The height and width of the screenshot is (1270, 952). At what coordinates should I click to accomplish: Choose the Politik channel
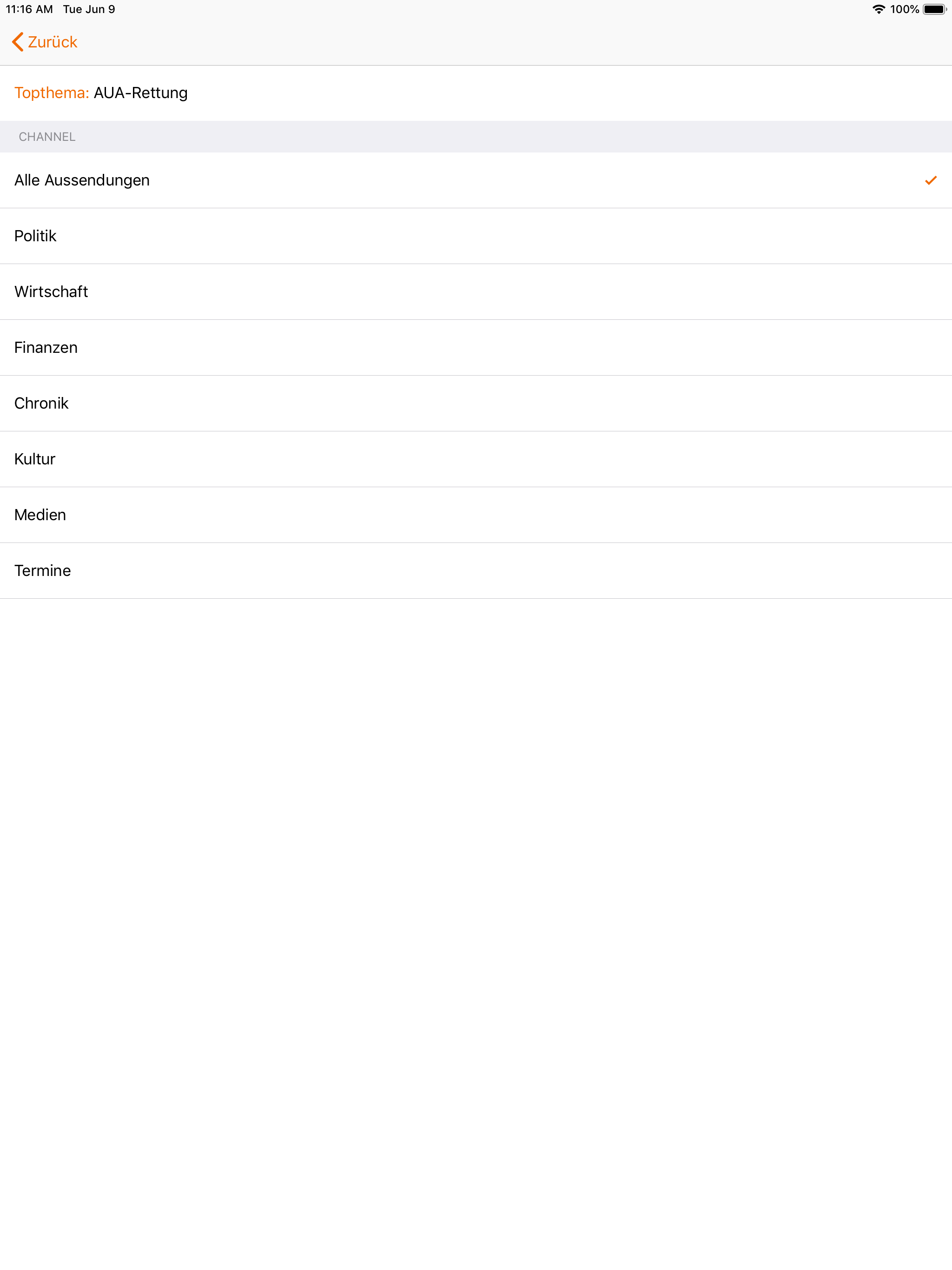(476, 236)
